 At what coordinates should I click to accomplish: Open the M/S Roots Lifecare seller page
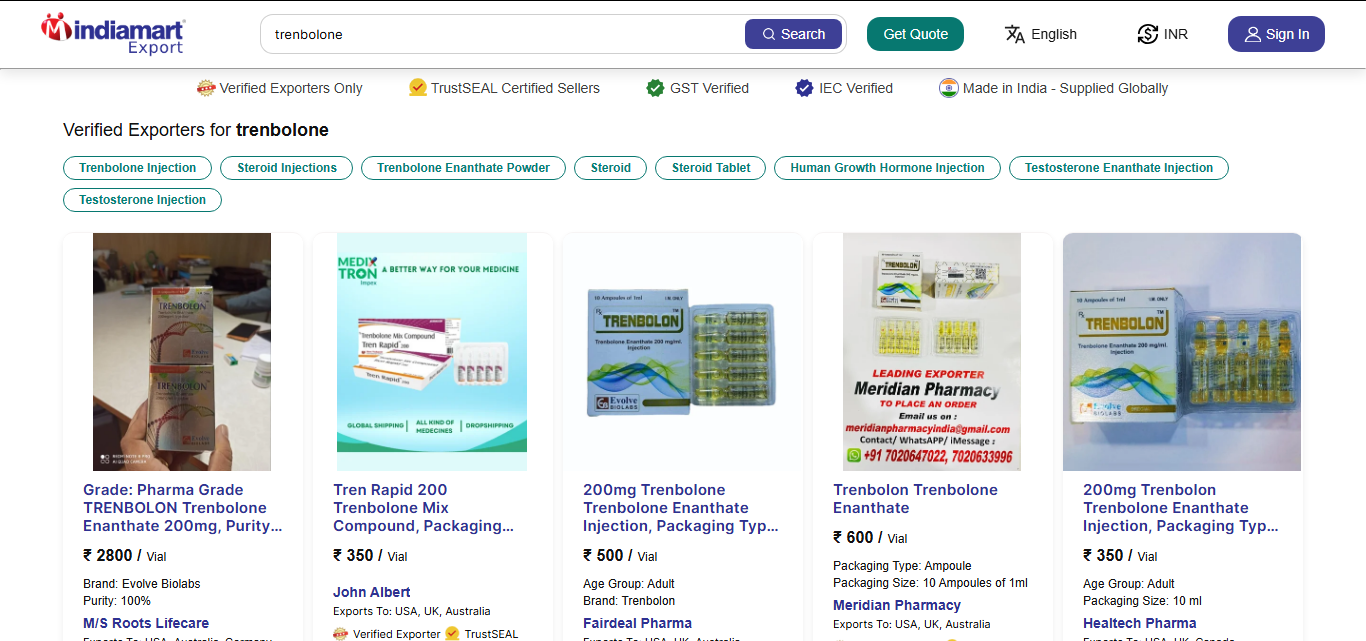coord(146,623)
